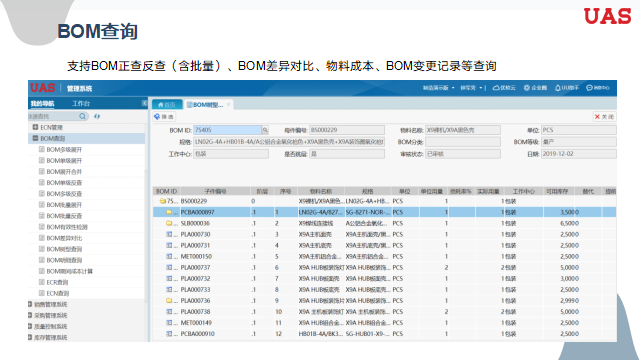Click the part icon of row MET000150
The height and width of the screenshot is (360, 640).
point(169,256)
